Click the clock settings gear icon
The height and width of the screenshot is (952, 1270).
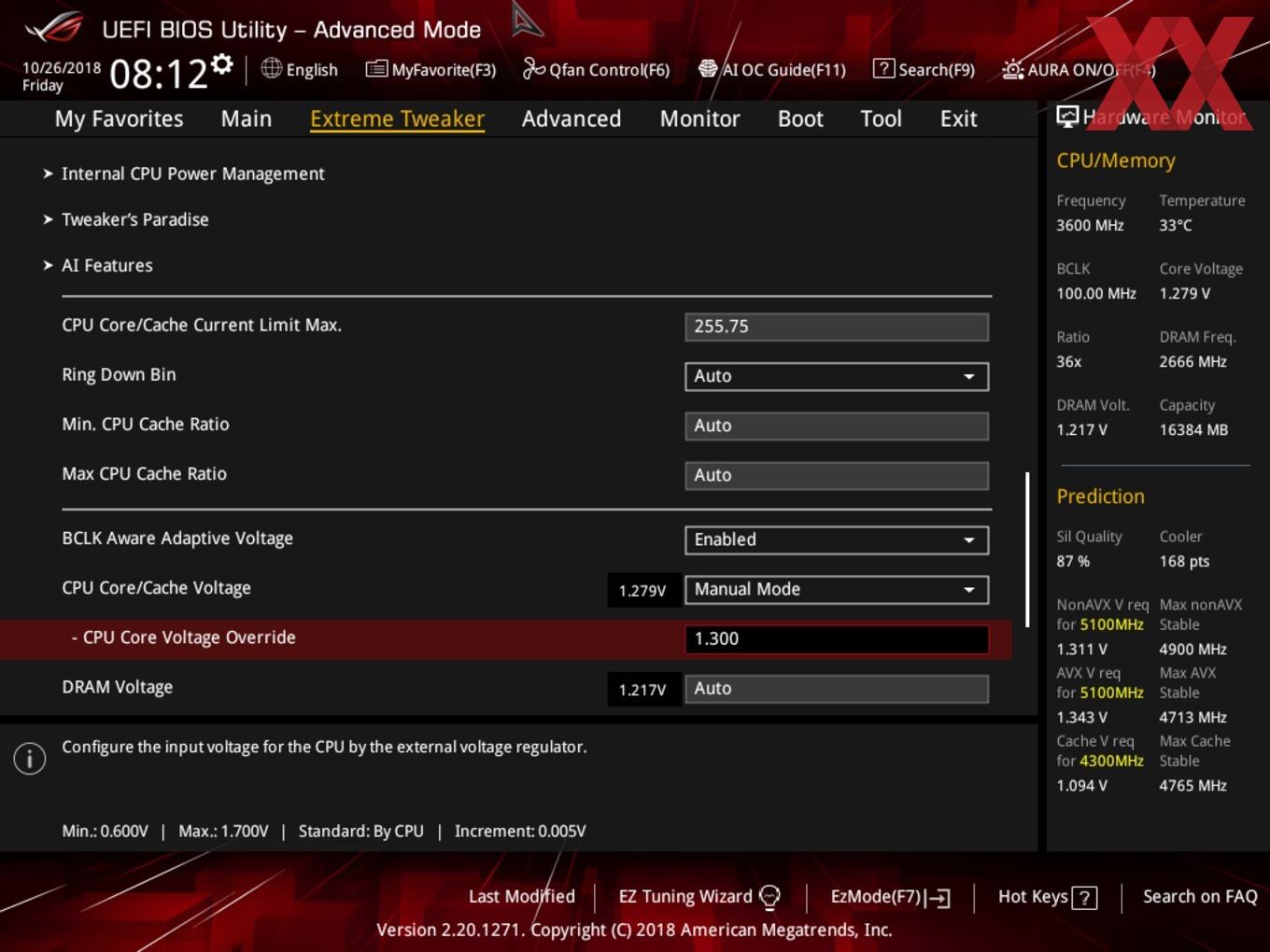point(221,63)
